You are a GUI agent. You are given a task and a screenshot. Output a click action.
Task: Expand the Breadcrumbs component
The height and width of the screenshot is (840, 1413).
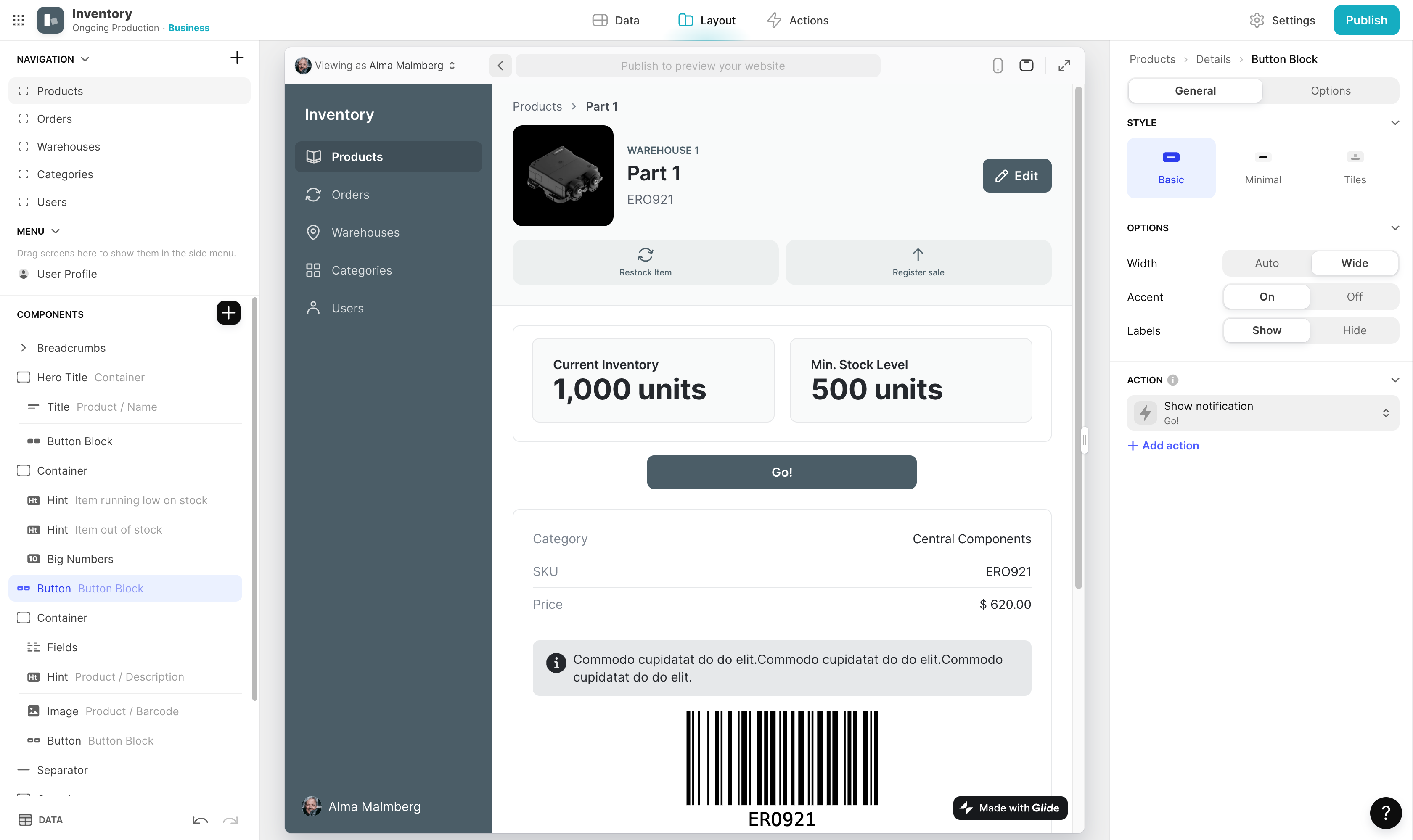click(x=23, y=348)
